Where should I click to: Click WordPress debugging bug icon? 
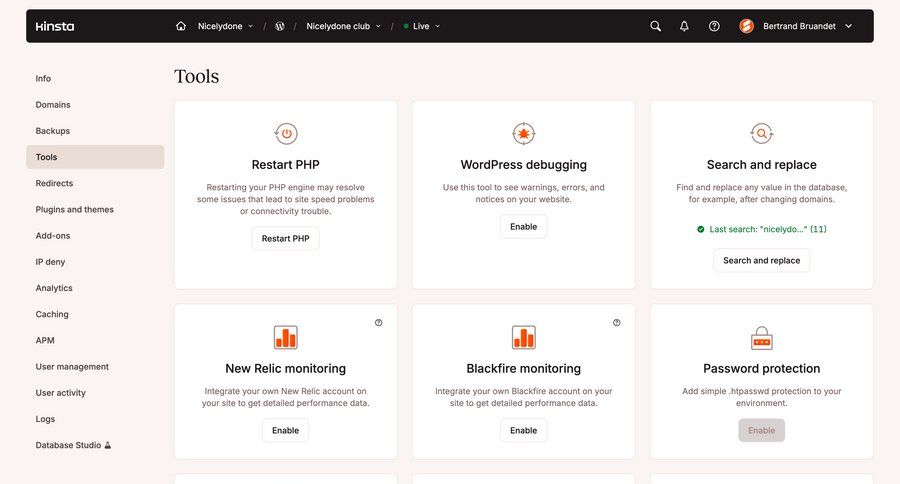(523, 134)
